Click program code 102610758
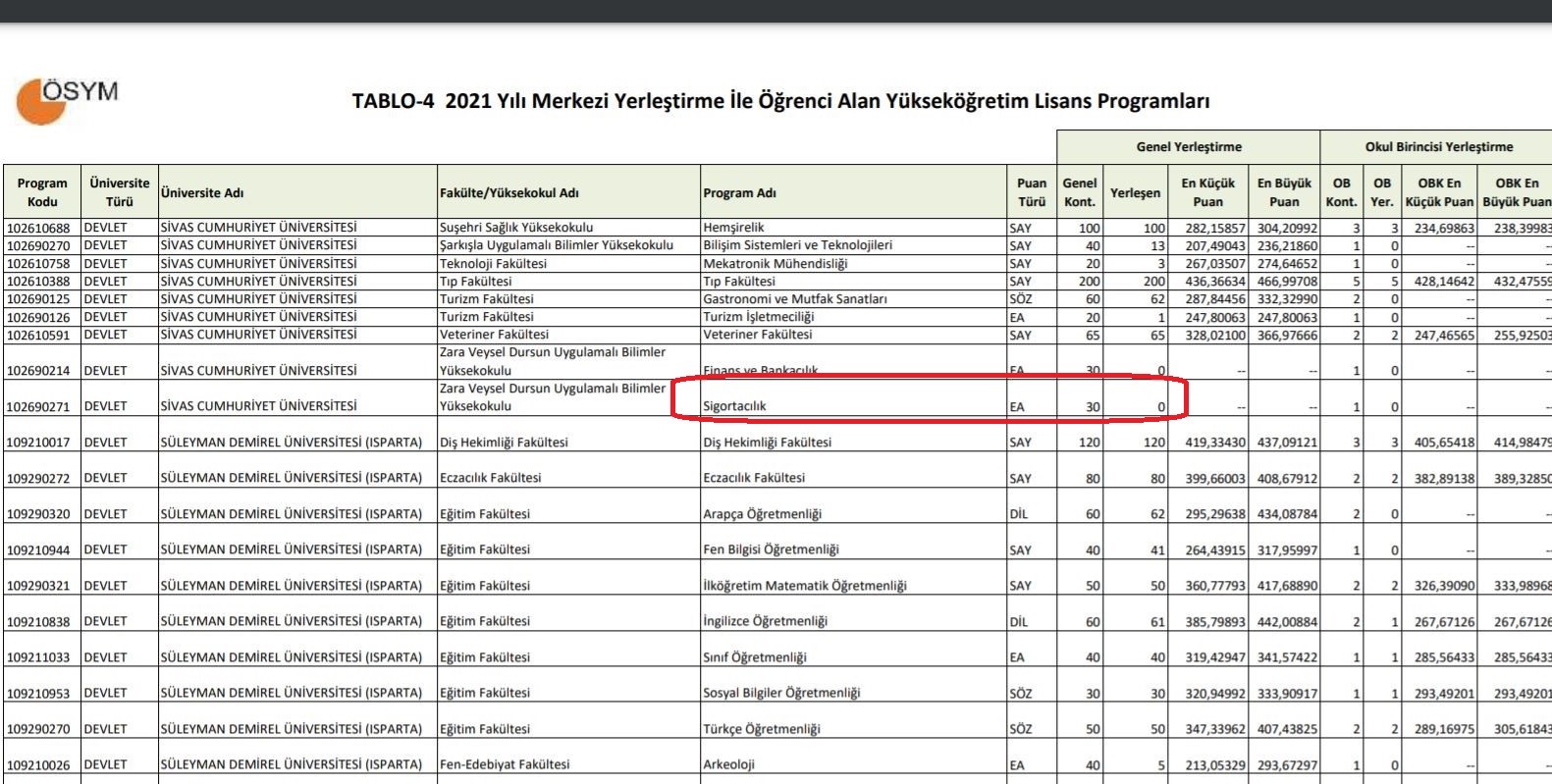This screenshot has width=1552, height=784. coord(38,263)
